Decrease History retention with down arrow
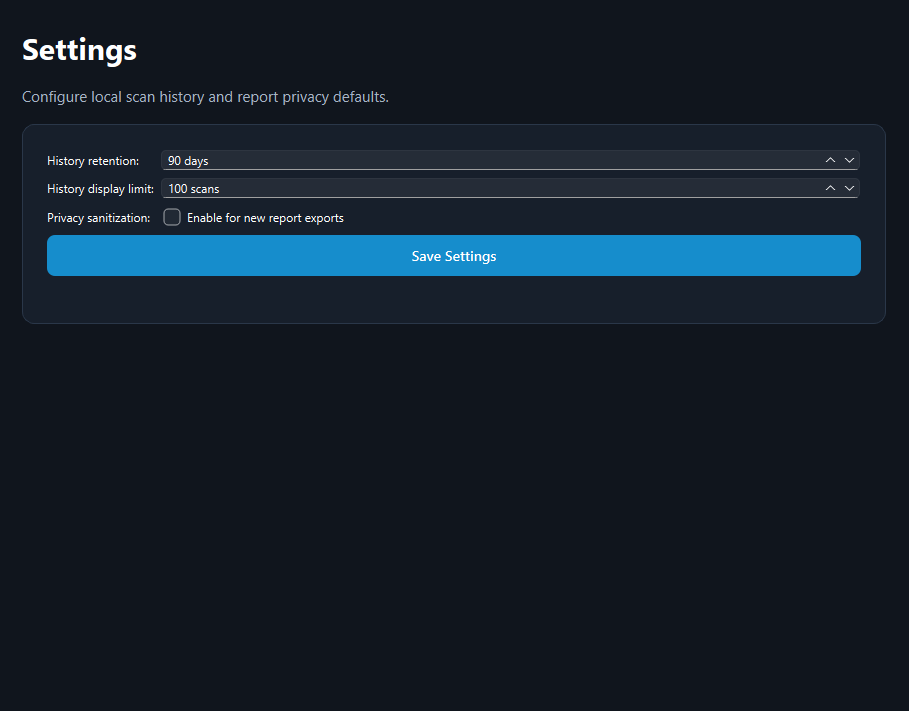This screenshot has height=711, width=909. pyautogui.click(x=849, y=160)
